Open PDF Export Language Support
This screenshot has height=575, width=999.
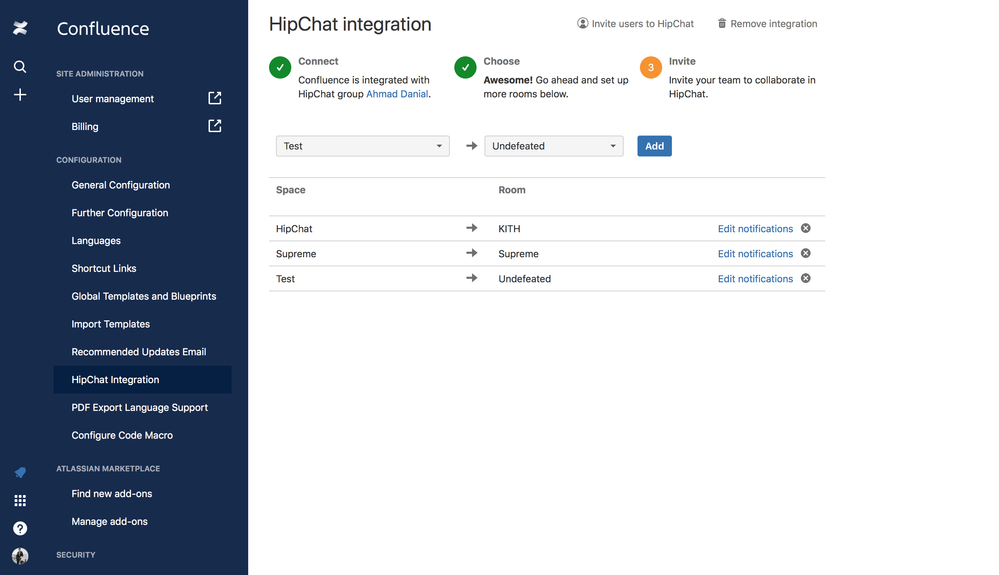click(140, 408)
